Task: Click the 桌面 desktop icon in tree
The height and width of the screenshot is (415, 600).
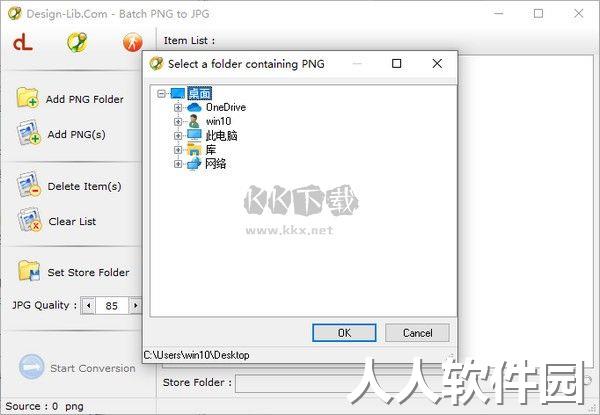Action: point(178,93)
